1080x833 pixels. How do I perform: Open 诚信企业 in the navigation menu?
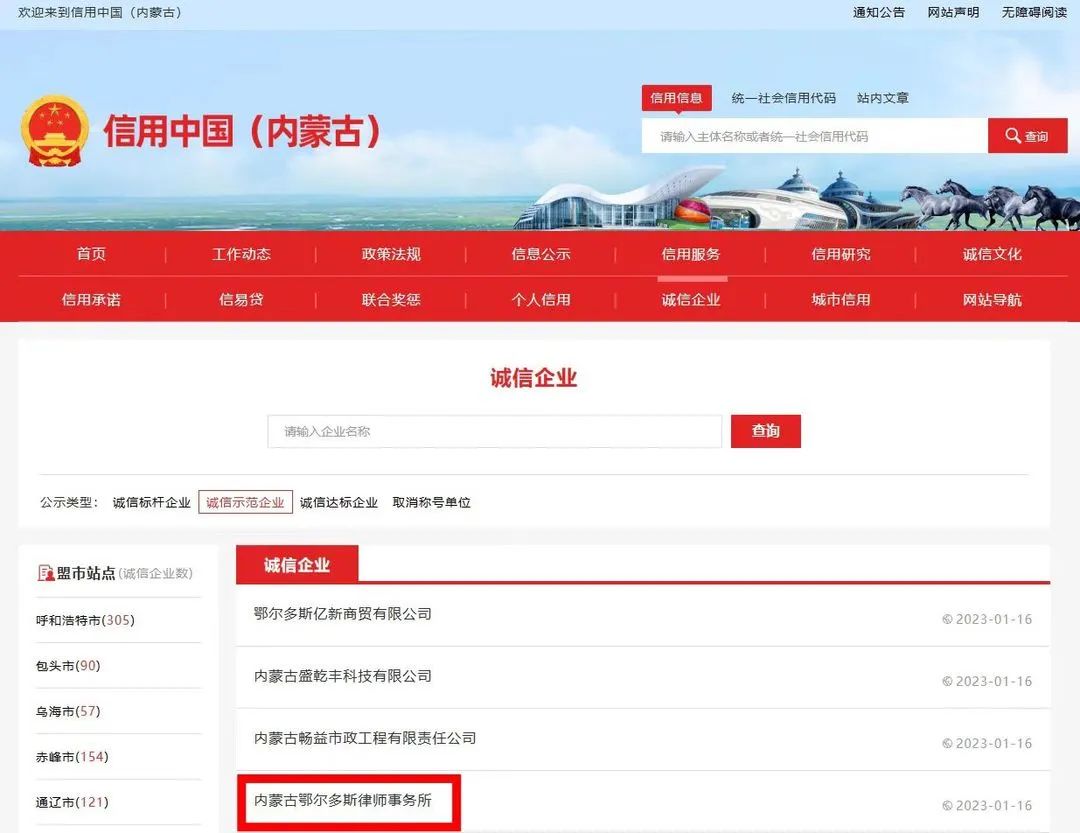pos(691,300)
